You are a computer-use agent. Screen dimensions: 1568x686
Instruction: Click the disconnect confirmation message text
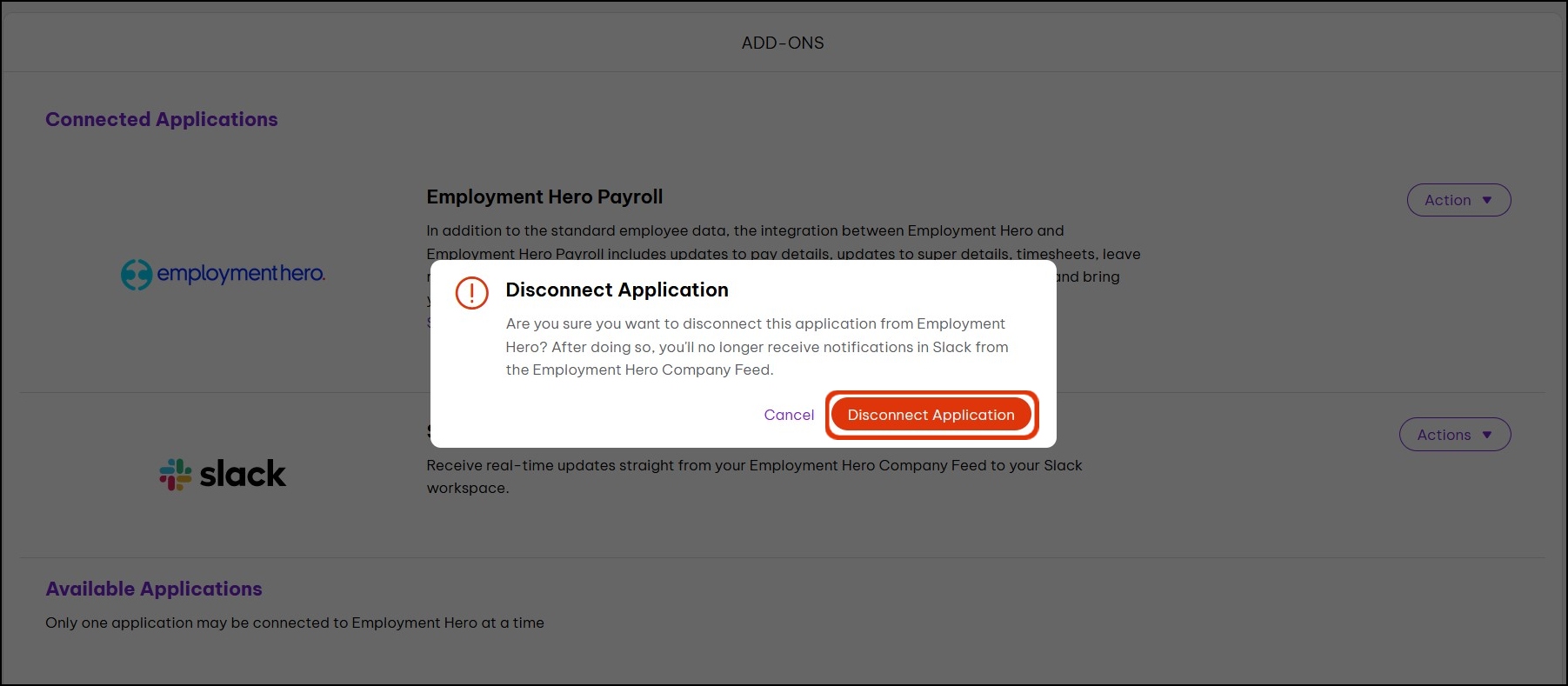pyautogui.click(x=757, y=346)
